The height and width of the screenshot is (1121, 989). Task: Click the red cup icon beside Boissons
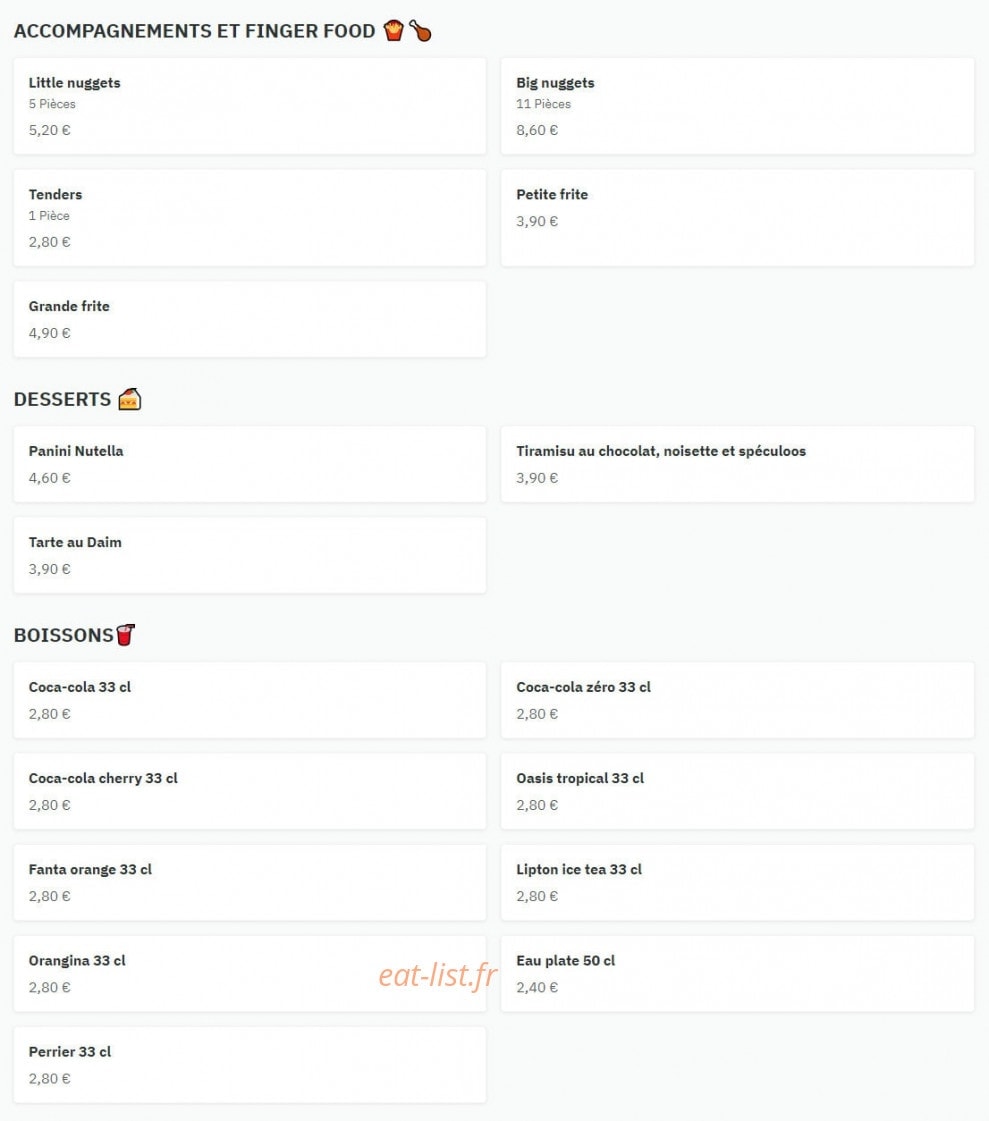point(125,635)
